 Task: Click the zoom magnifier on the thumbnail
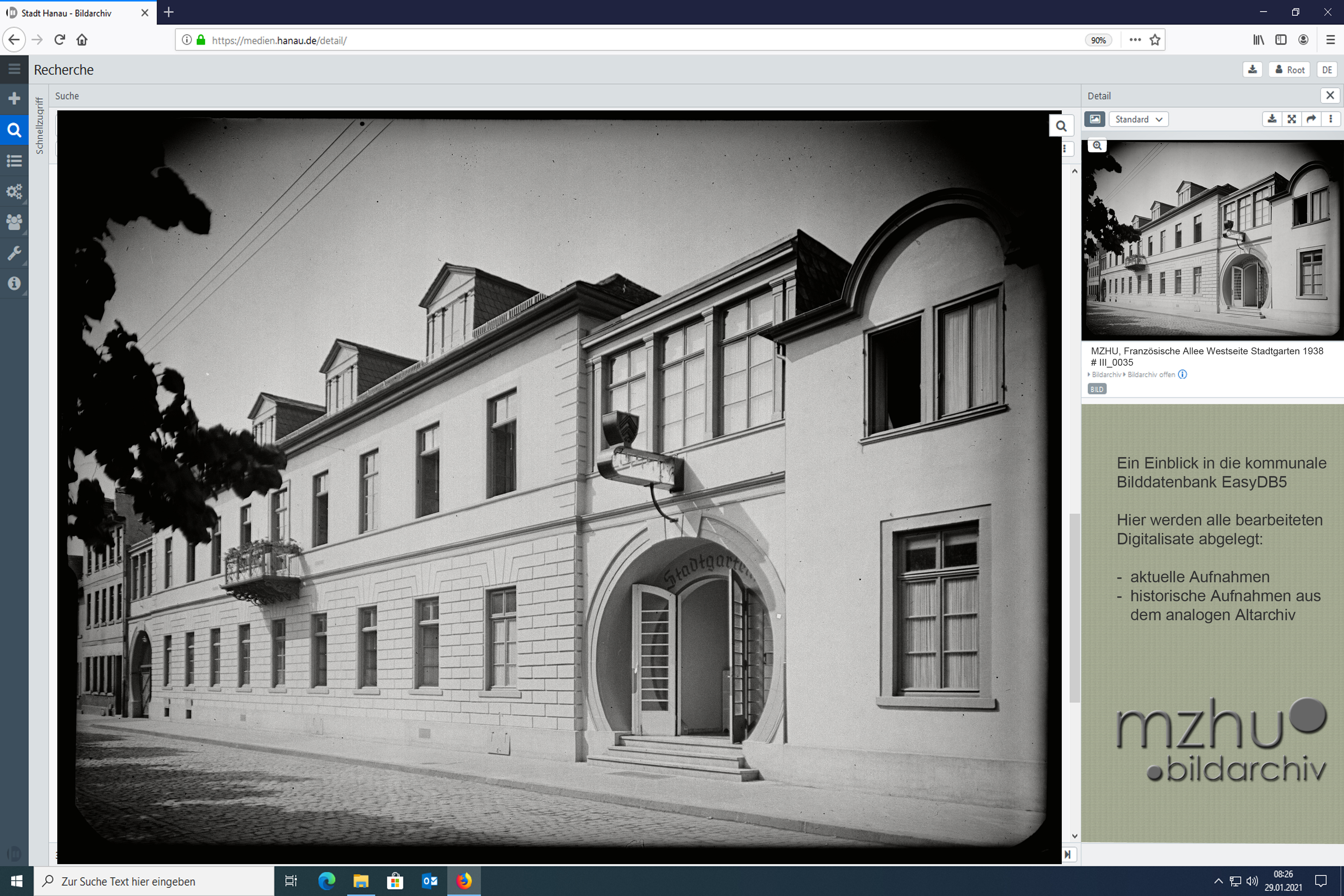pos(1097,146)
